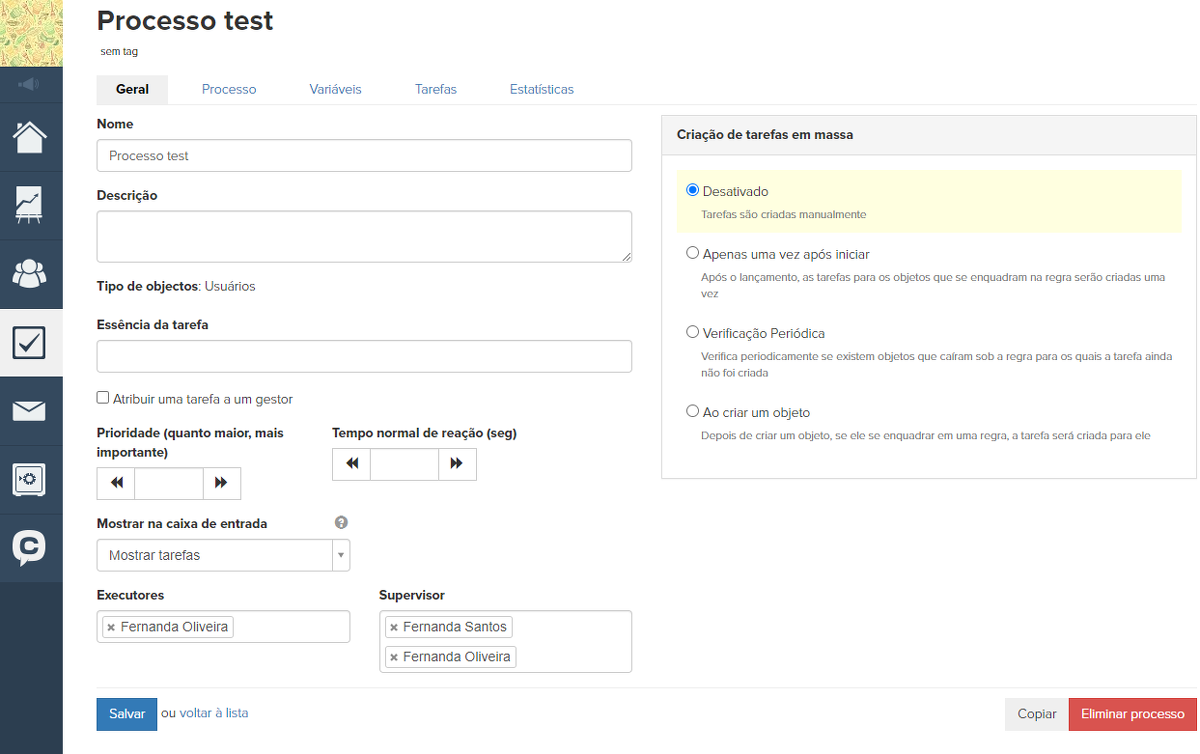Switch to the Estatísticas tab
This screenshot has width=1200, height=754.
click(541, 89)
